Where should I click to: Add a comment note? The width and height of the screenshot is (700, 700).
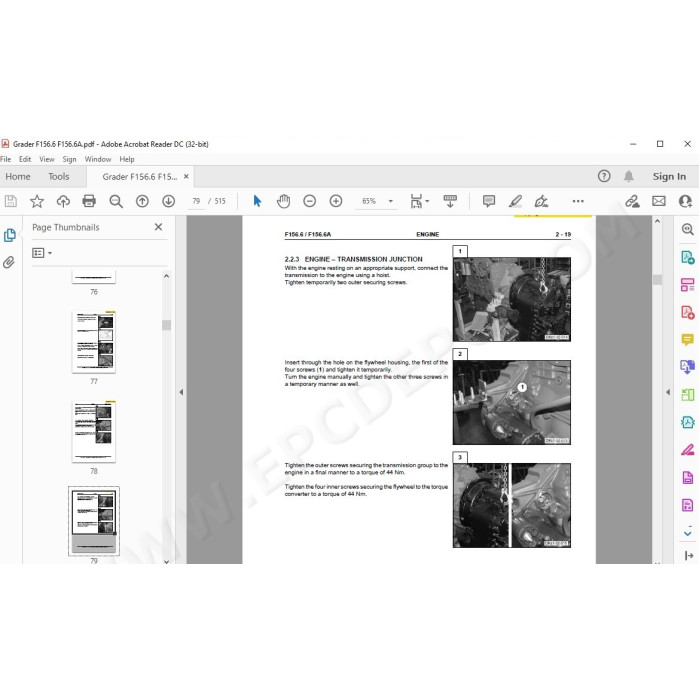[489, 201]
